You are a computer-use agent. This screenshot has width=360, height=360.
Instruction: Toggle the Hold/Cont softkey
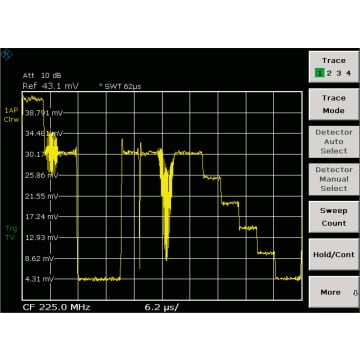[x=334, y=254]
